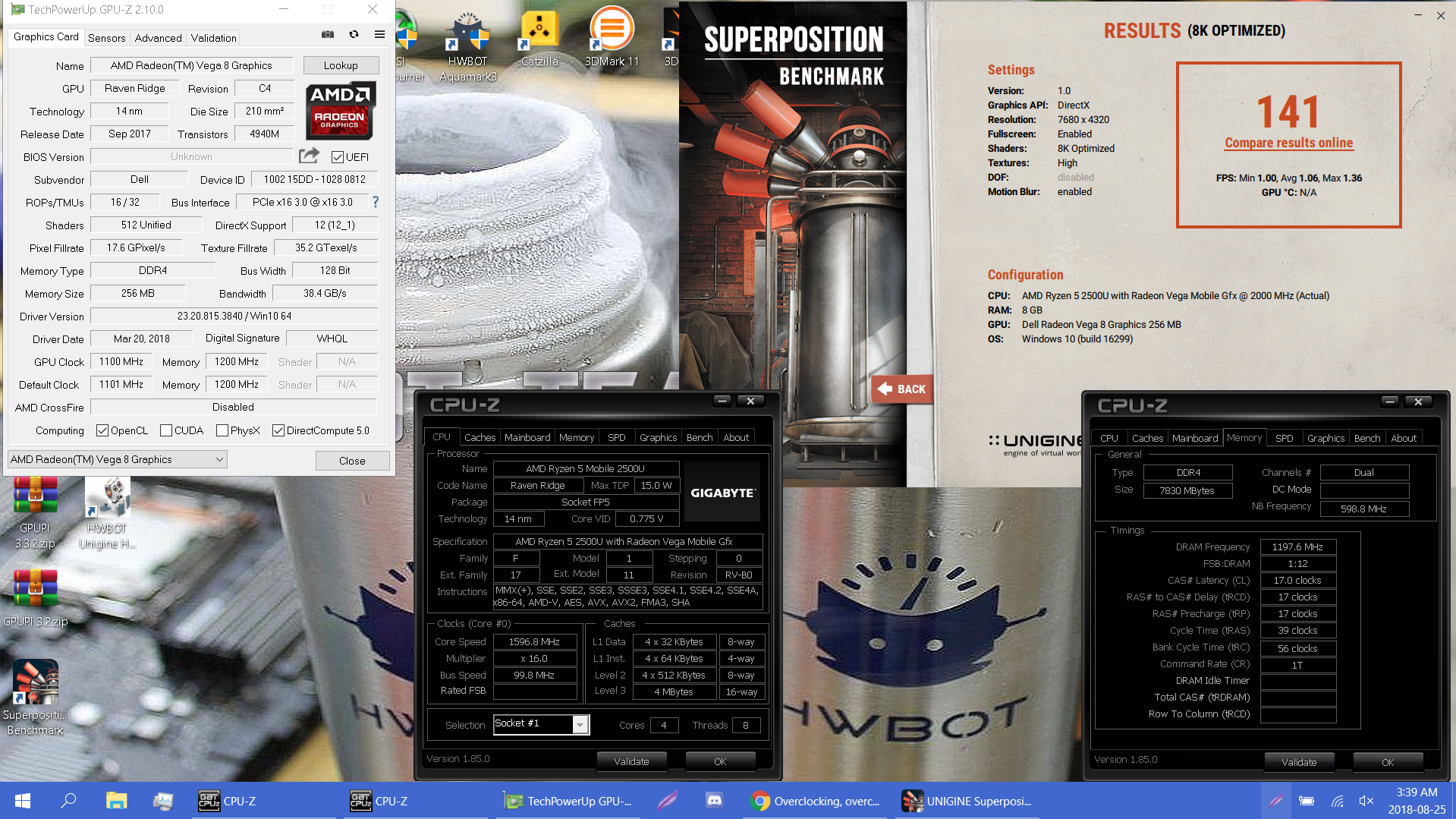Click the BIOS export share icon
This screenshot has width=1456, height=819.
coord(309,156)
